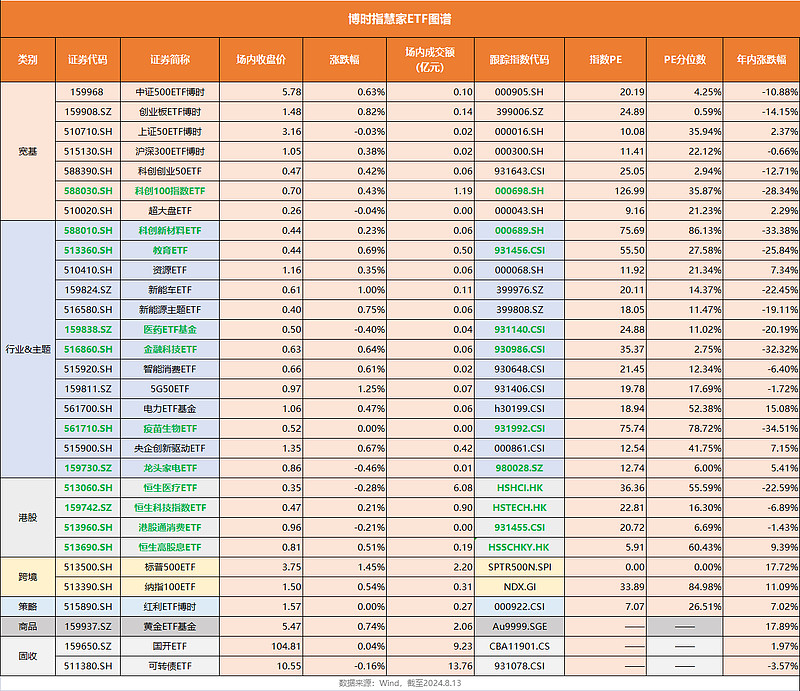The image size is (800, 691).
Task: Select the 宽基 category cell
Action: (28, 152)
